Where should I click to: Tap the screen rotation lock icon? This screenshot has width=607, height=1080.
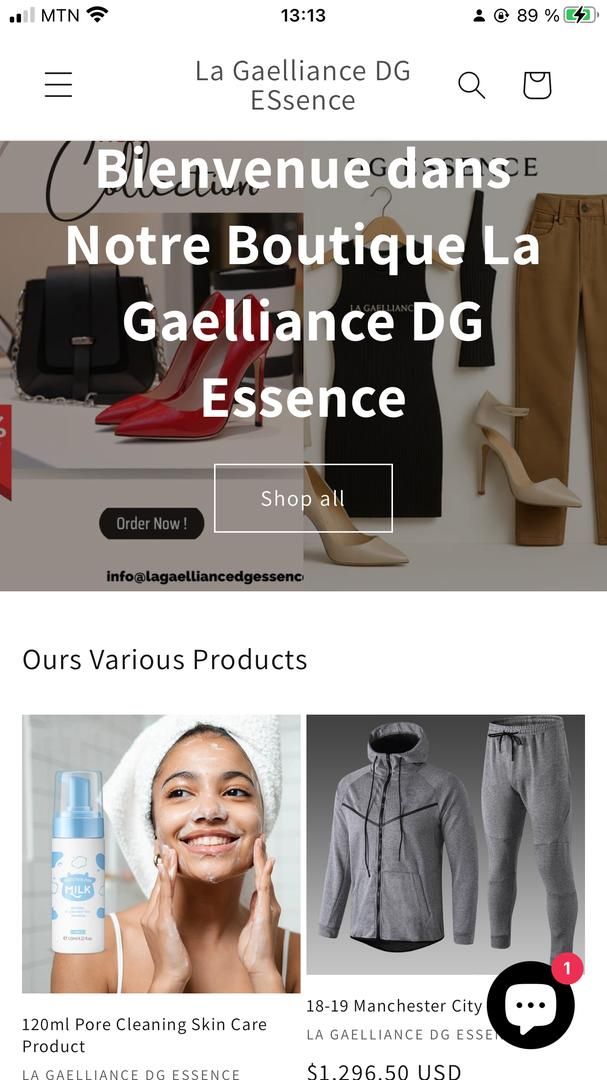click(501, 15)
